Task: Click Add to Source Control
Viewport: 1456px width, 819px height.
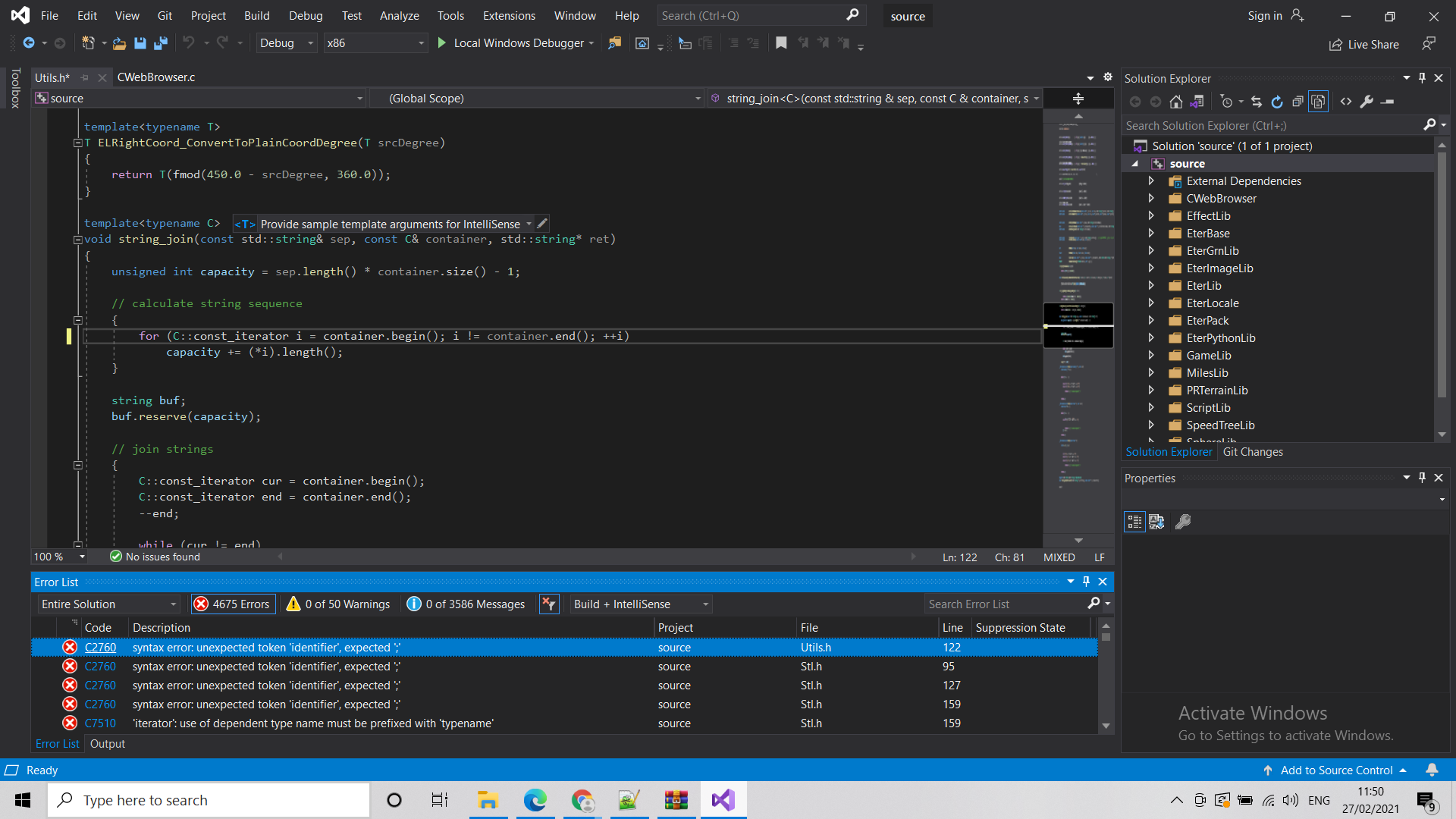Action: click(1335, 770)
